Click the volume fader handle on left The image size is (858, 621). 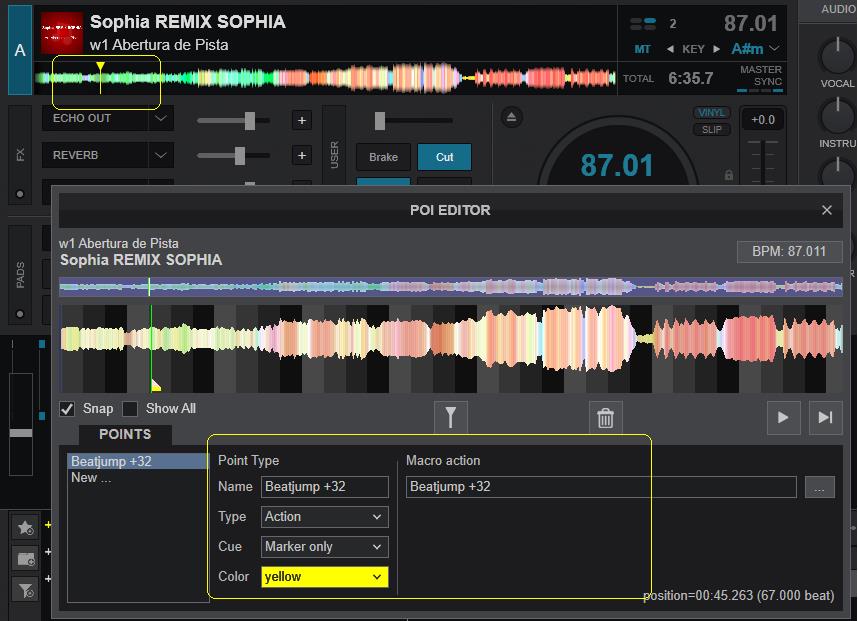coord(21,433)
